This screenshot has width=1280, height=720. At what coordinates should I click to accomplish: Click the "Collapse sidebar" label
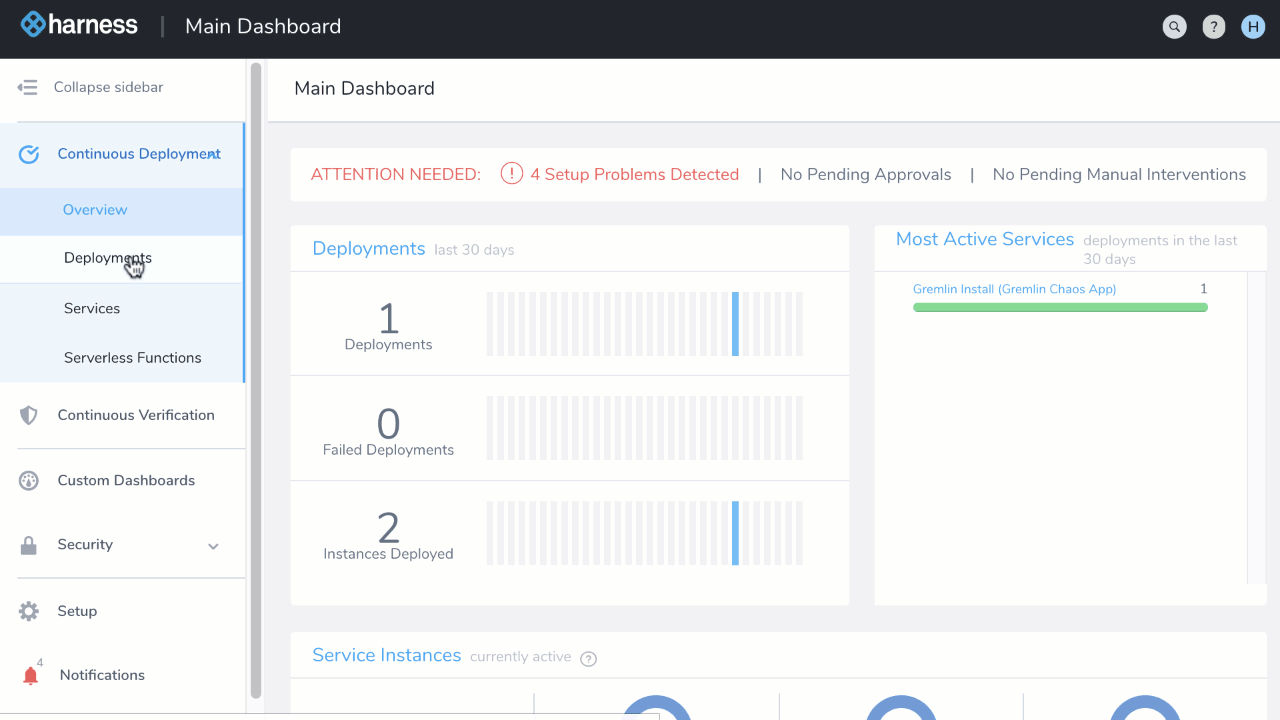(109, 87)
